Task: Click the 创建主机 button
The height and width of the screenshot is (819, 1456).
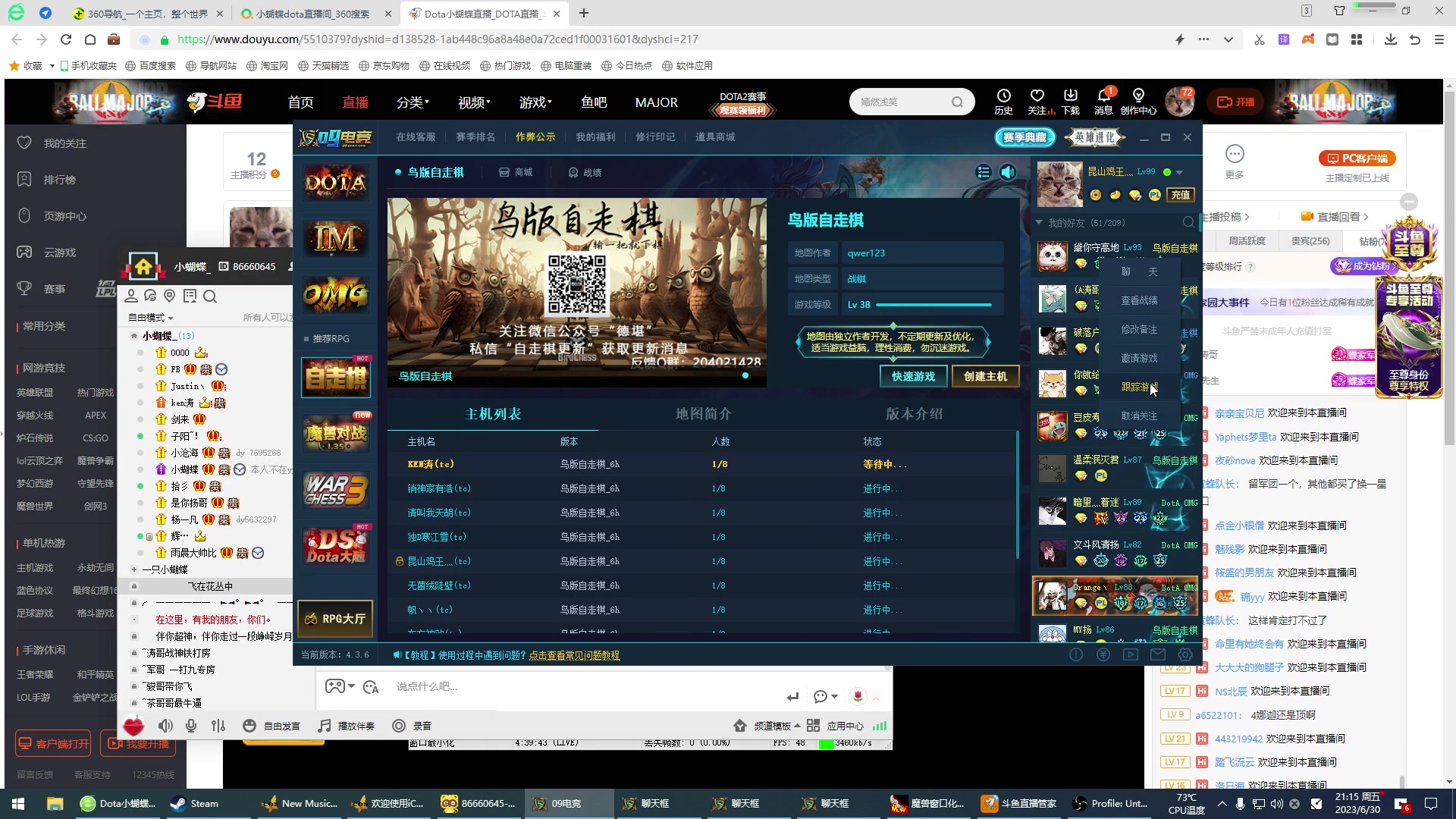Action: click(x=985, y=376)
